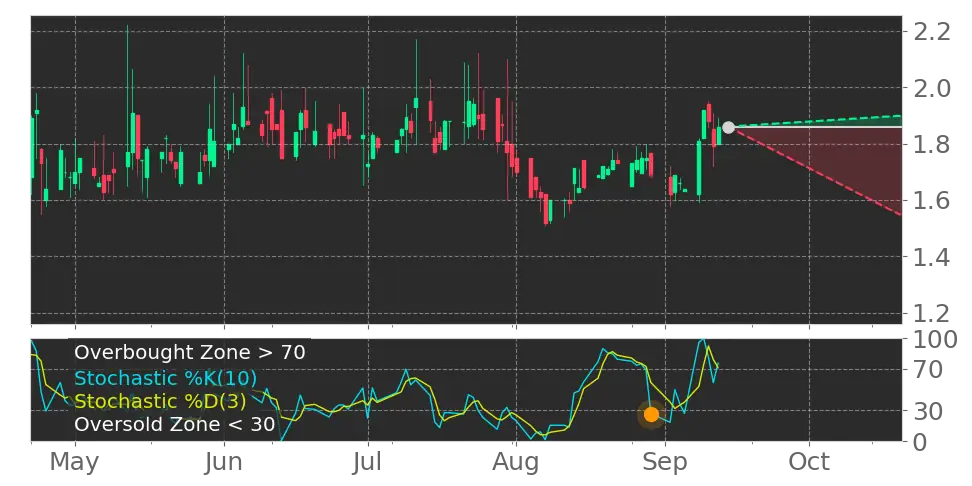Click the 1.2 price axis value
Viewport: 972px width, 486px height.
pos(932,313)
